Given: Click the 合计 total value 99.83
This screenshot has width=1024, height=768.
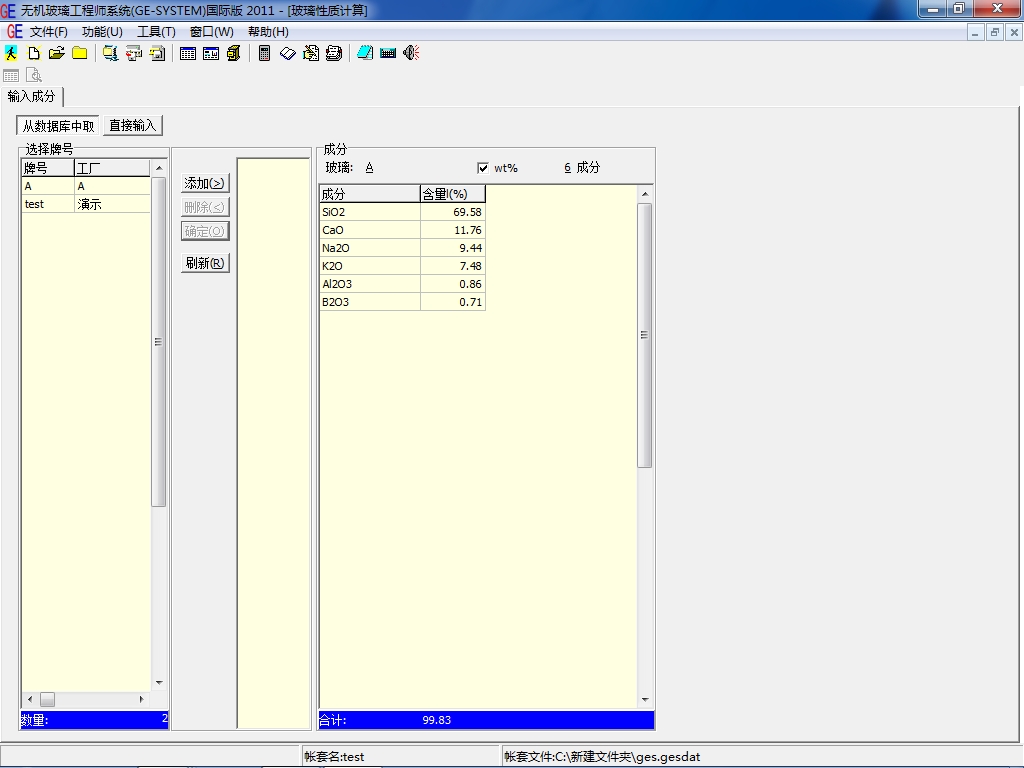Looking at the screenshot, I should tap(437, 720).
